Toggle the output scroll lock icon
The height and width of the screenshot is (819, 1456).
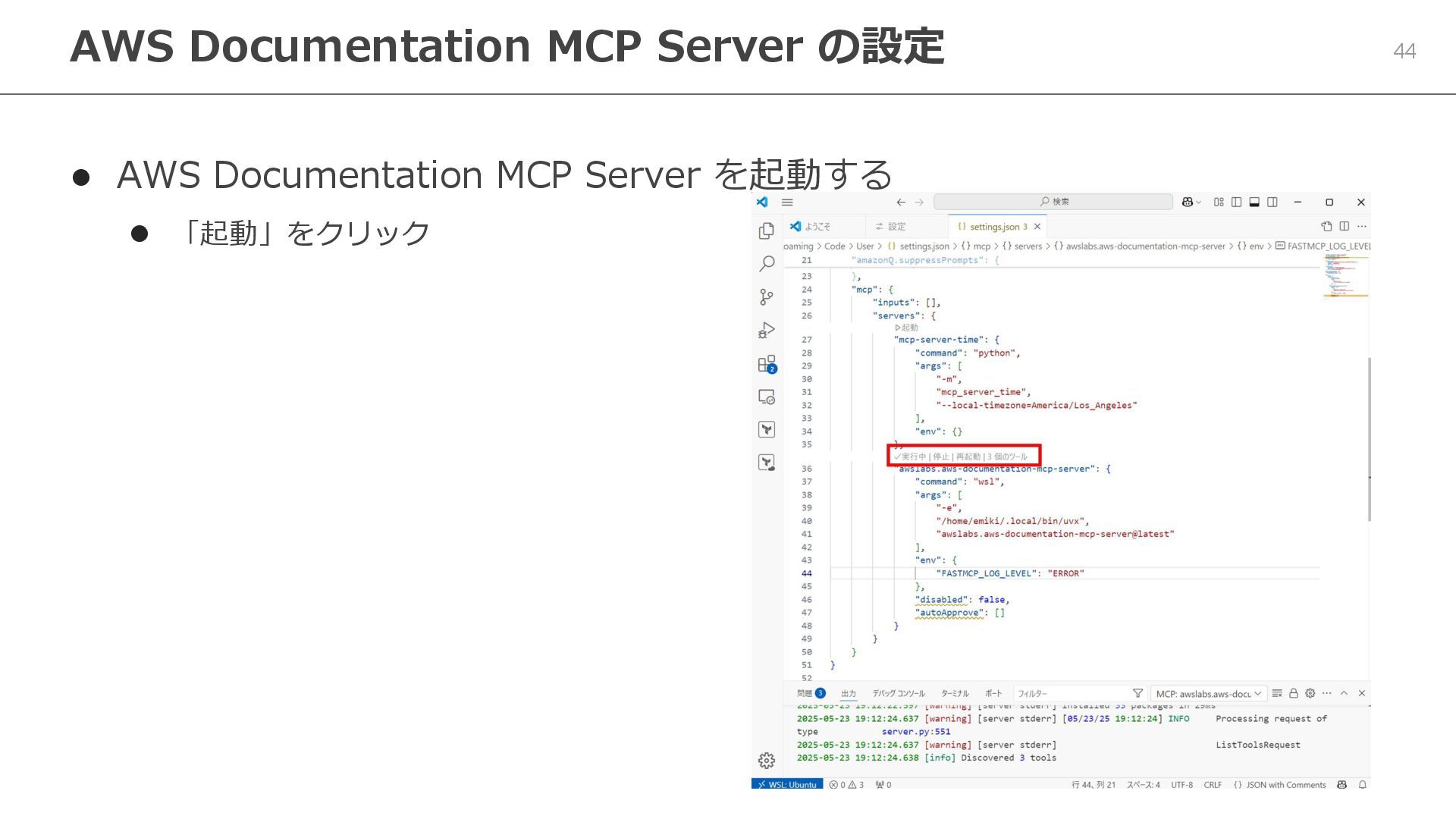point(1294,693)
